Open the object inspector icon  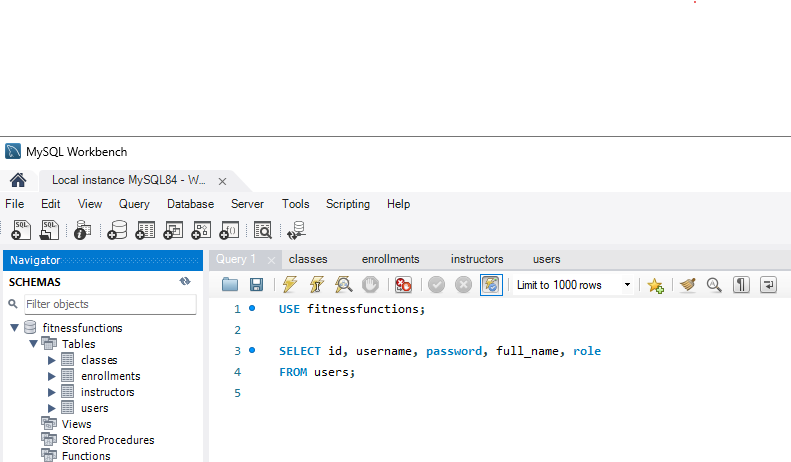[82, 230]
